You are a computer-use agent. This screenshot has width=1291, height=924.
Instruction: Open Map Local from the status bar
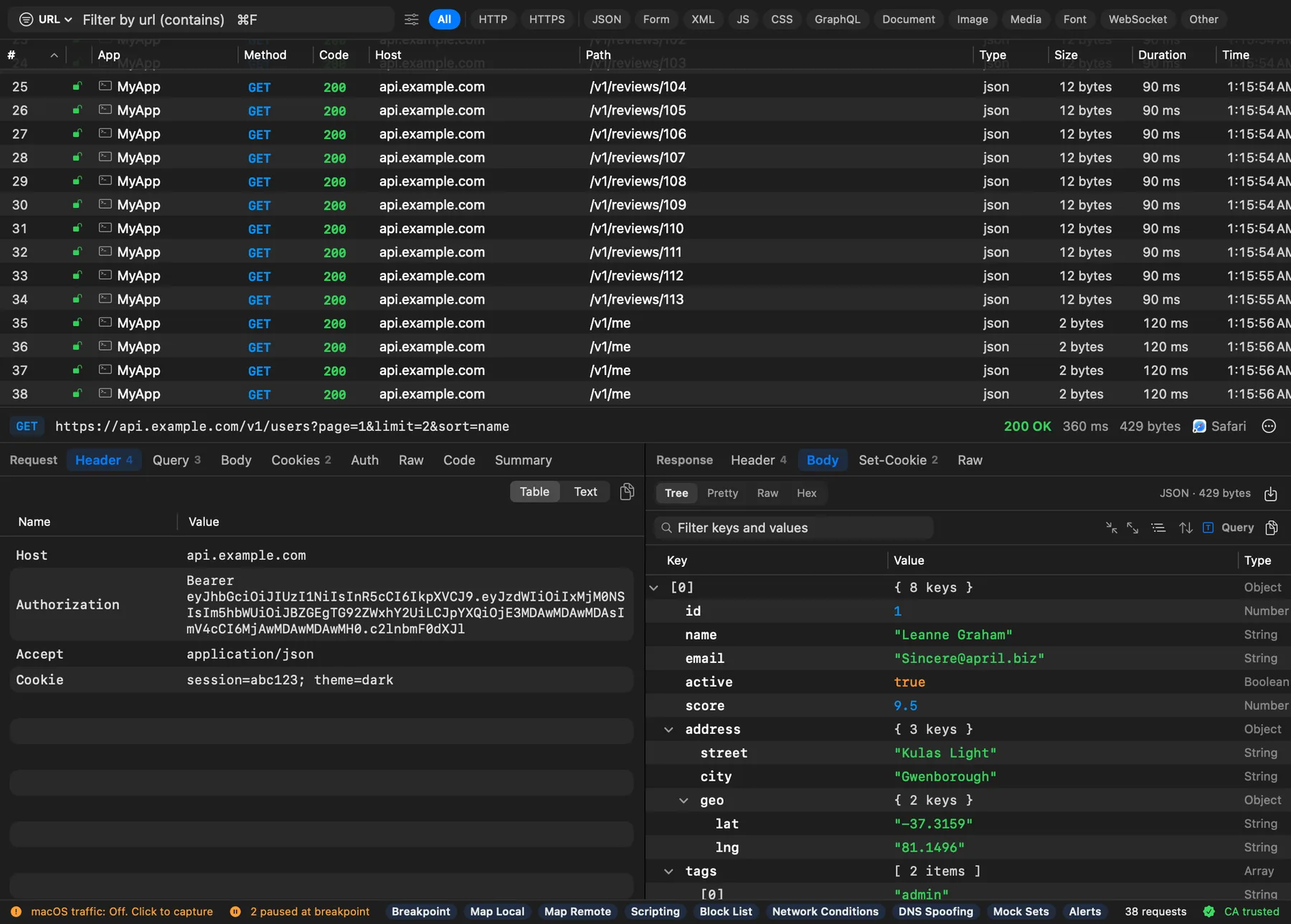tap(497, 912)
